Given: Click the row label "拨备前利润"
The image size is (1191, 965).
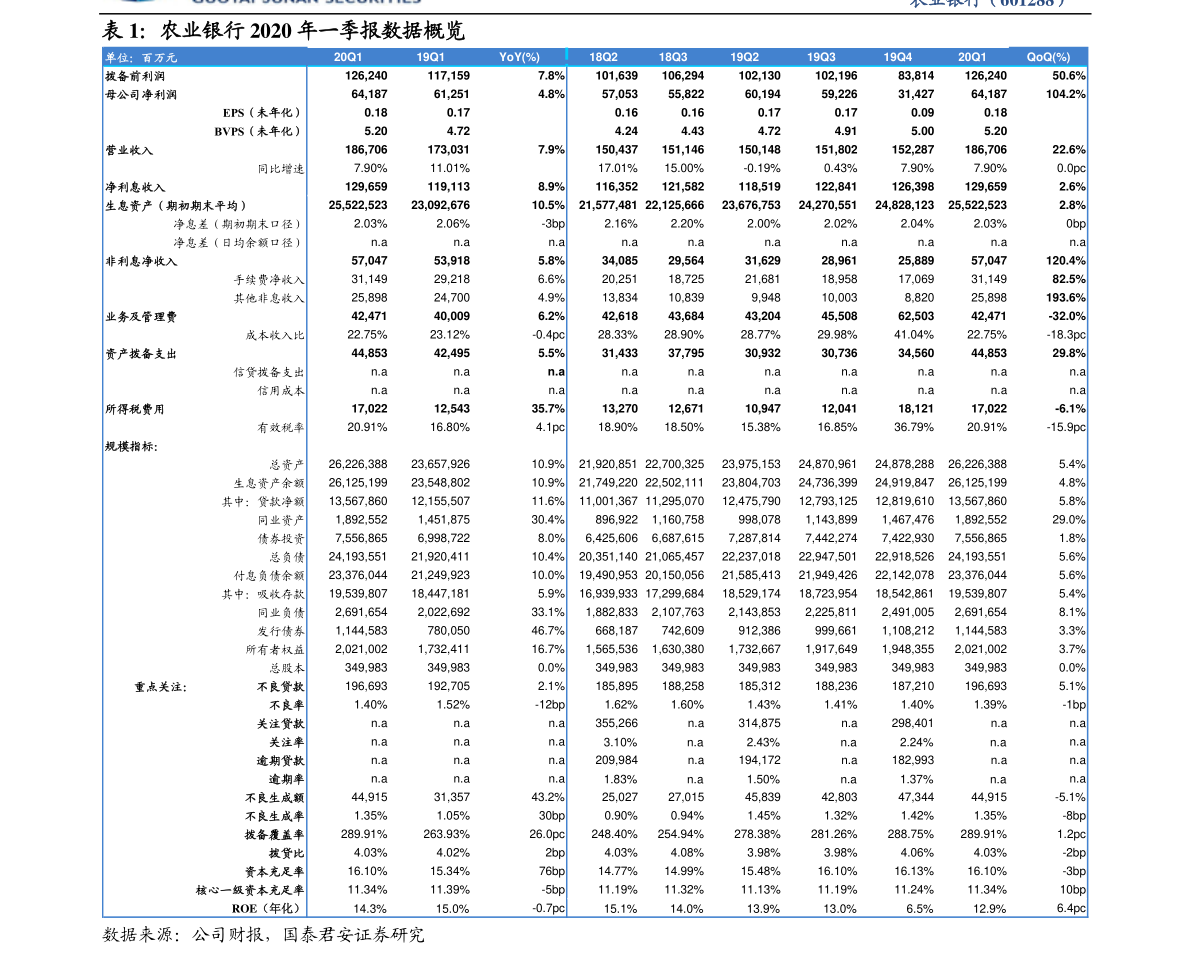Looking at the screenshot, I should [135, 76].
